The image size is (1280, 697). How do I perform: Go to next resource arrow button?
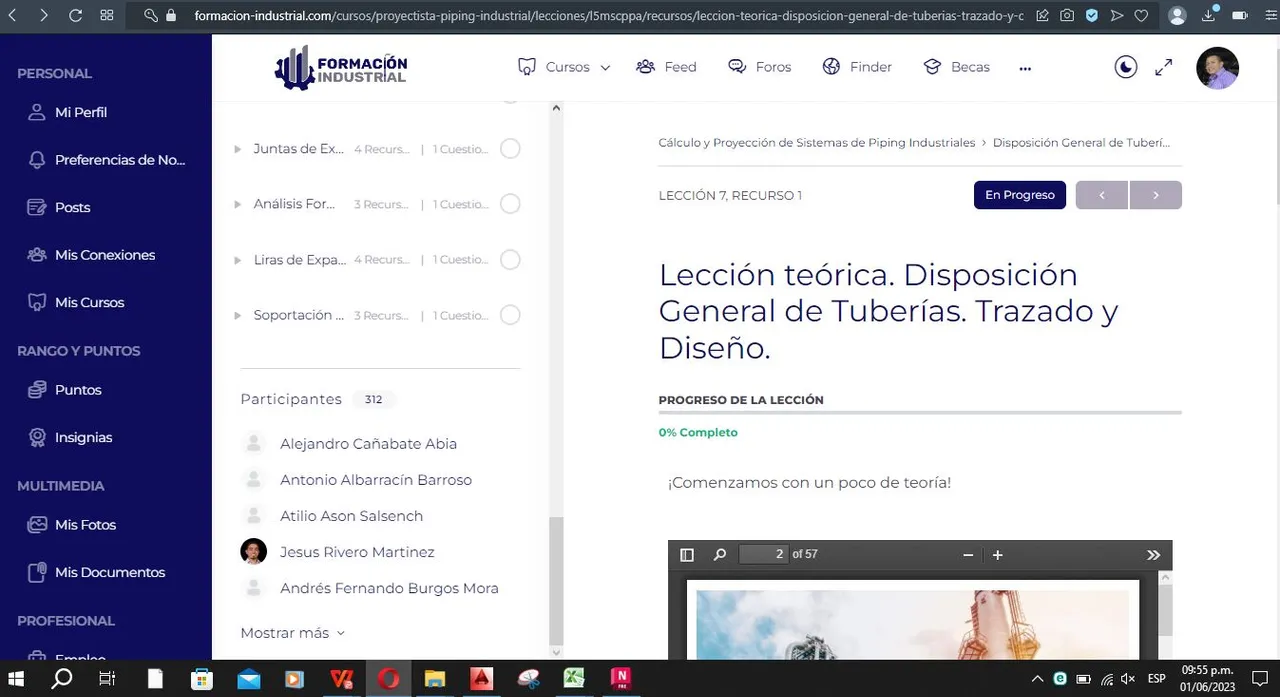[1156, 195]
